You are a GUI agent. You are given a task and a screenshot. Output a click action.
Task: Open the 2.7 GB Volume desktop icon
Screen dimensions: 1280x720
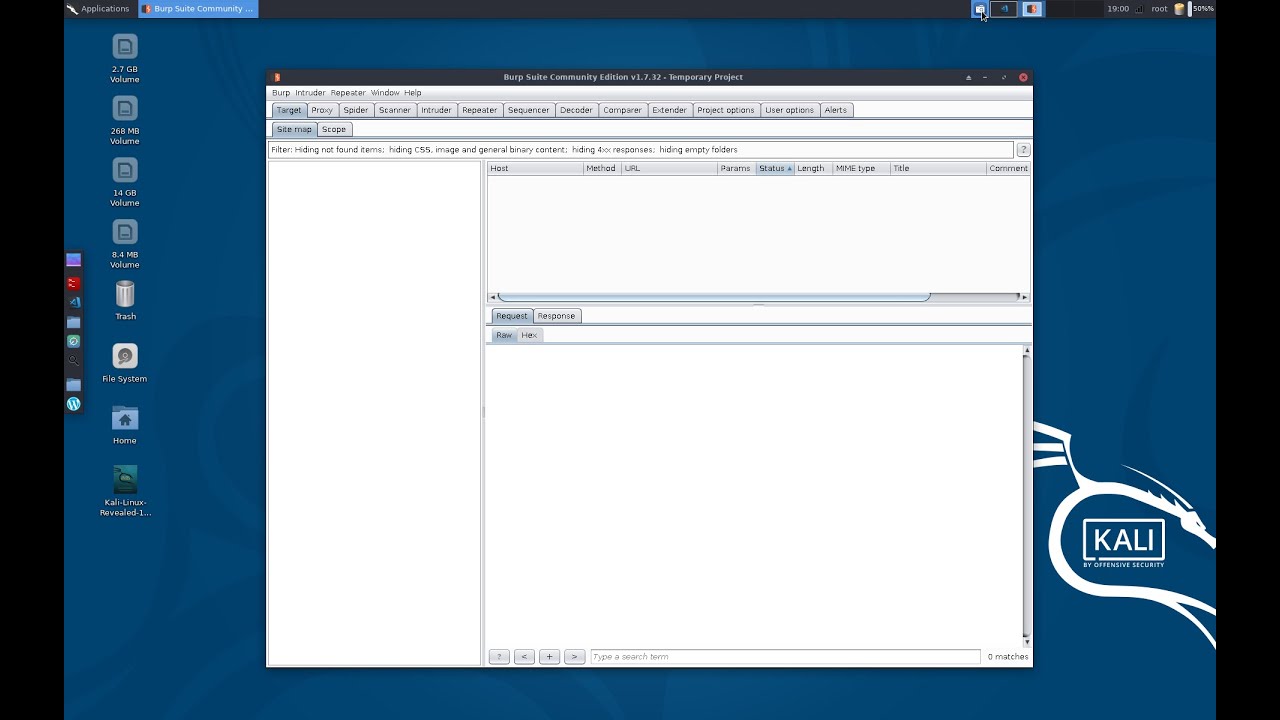(x=125, y=59)
